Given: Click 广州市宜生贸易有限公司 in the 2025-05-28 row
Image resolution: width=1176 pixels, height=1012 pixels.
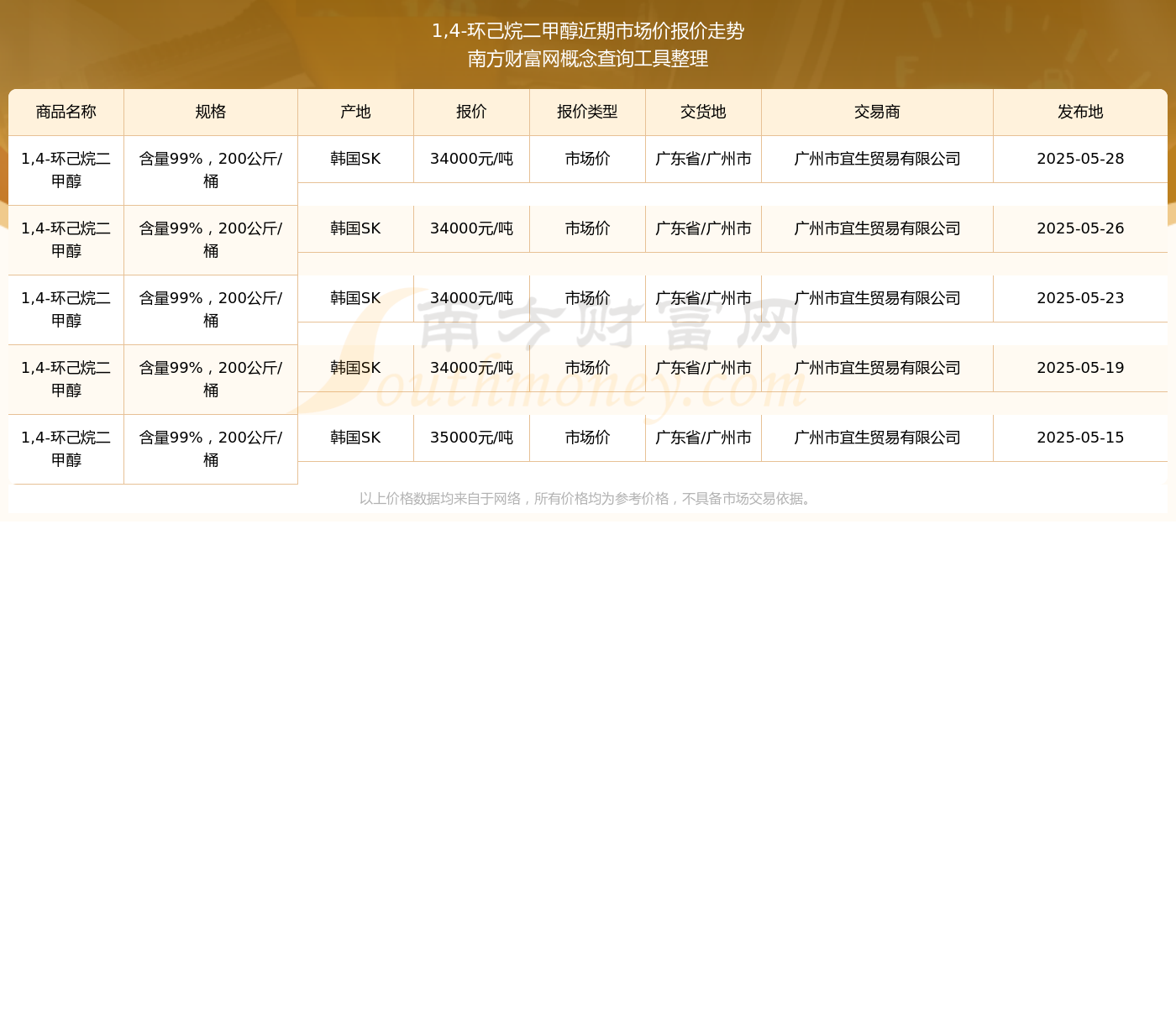Looking at the screenshot, I should 877,159.
